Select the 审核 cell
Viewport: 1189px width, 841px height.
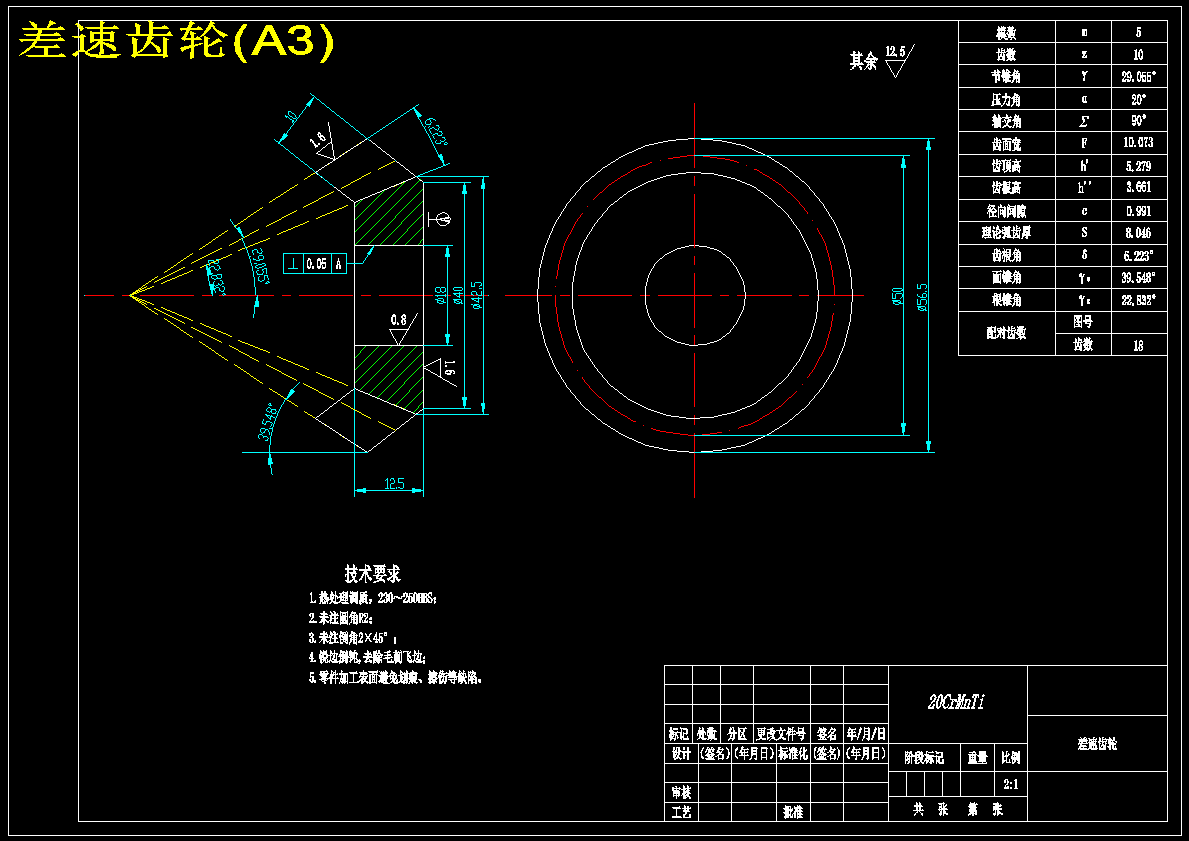tap(681, 792)
